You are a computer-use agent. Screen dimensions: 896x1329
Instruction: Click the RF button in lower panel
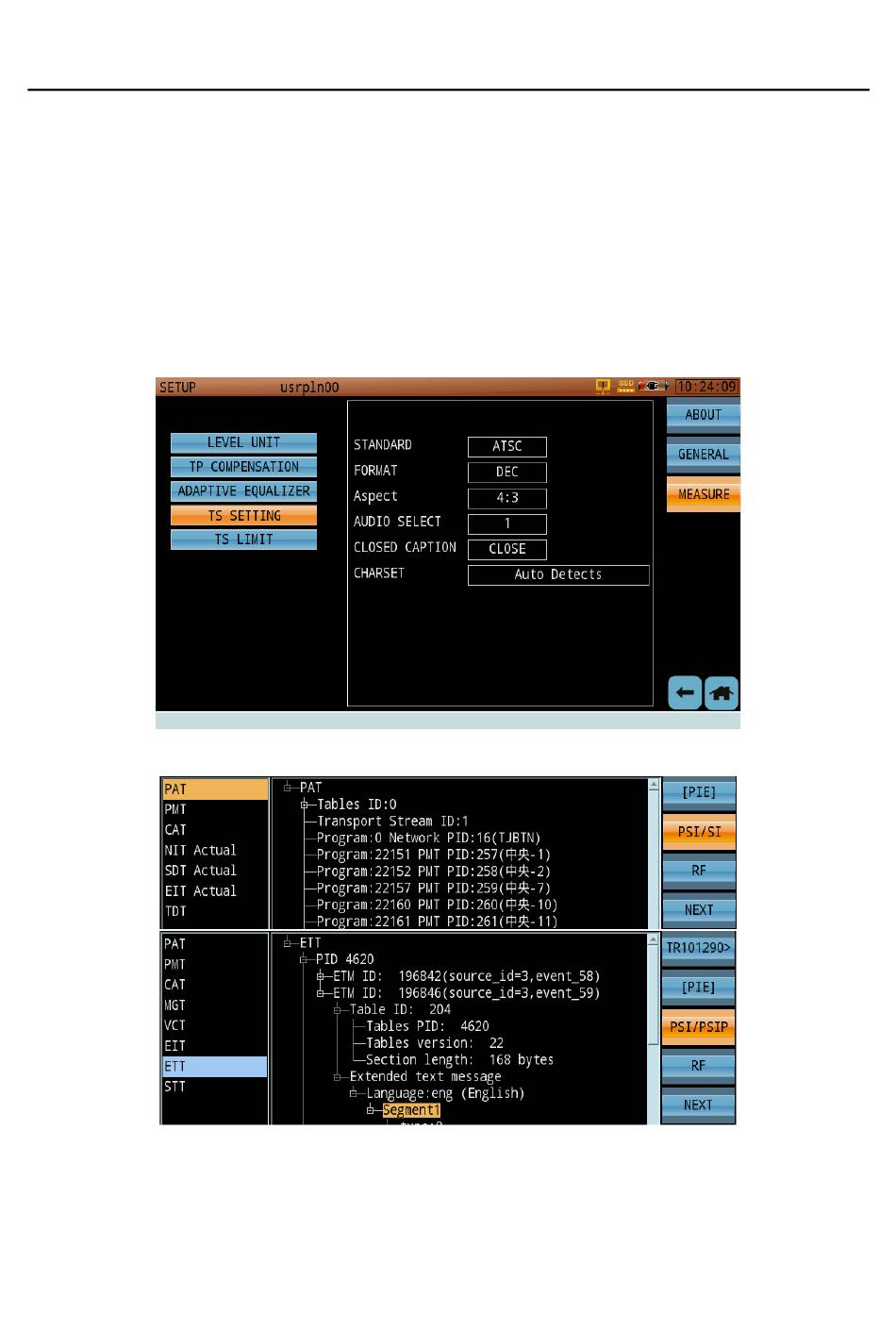[699, 1066]
